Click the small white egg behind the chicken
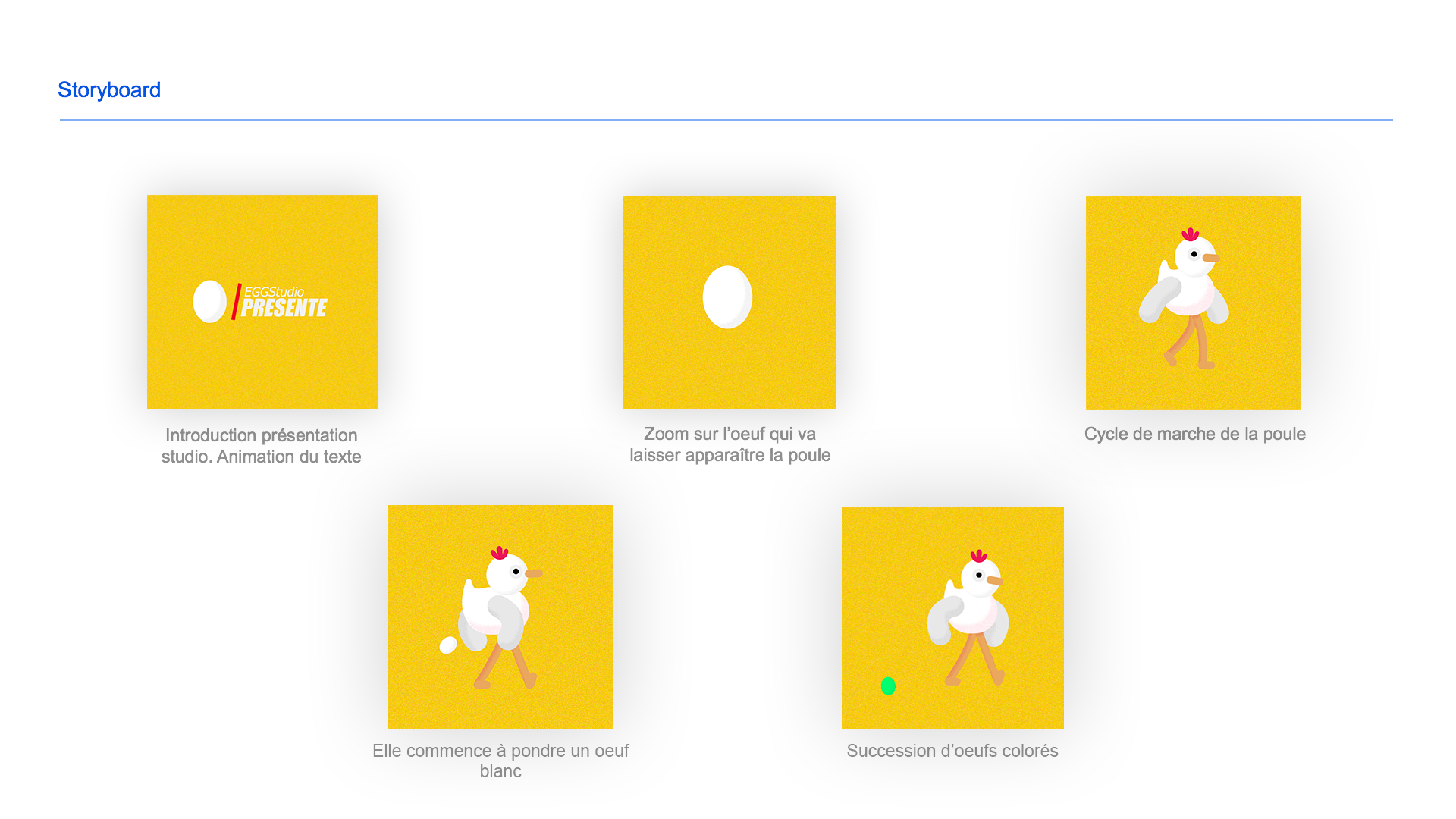The height and width of the screenshot is (819, 1456). point(448,645)
